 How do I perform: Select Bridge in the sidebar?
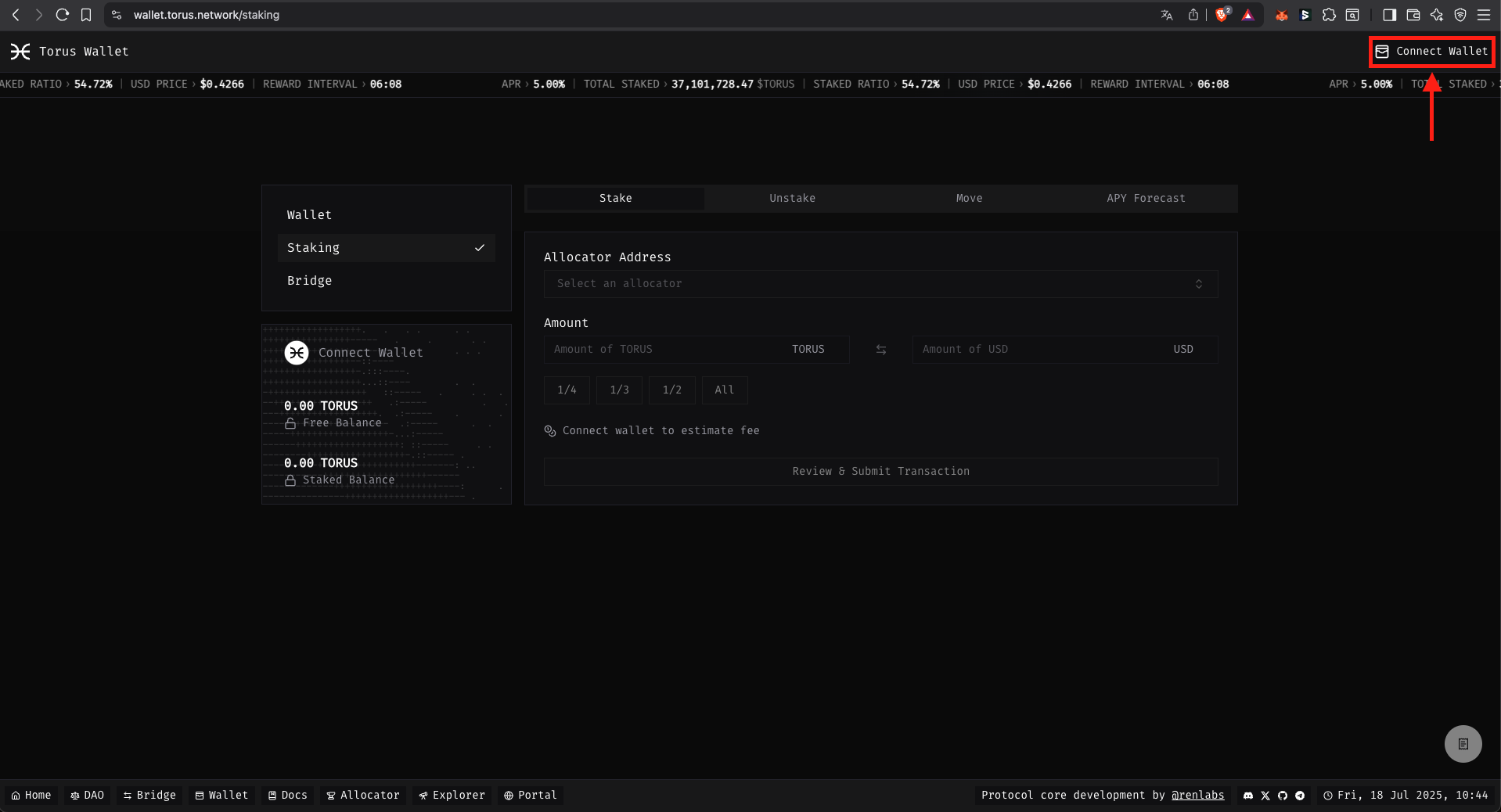click(x=309, y=280)
